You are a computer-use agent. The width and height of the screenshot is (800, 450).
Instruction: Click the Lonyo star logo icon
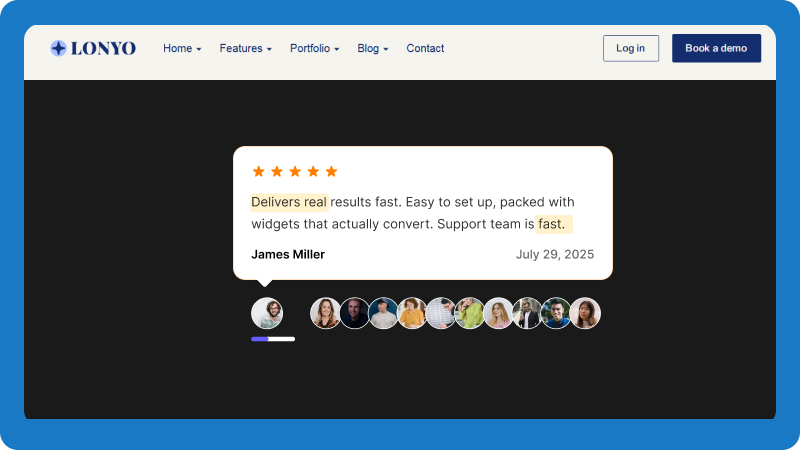59,48
